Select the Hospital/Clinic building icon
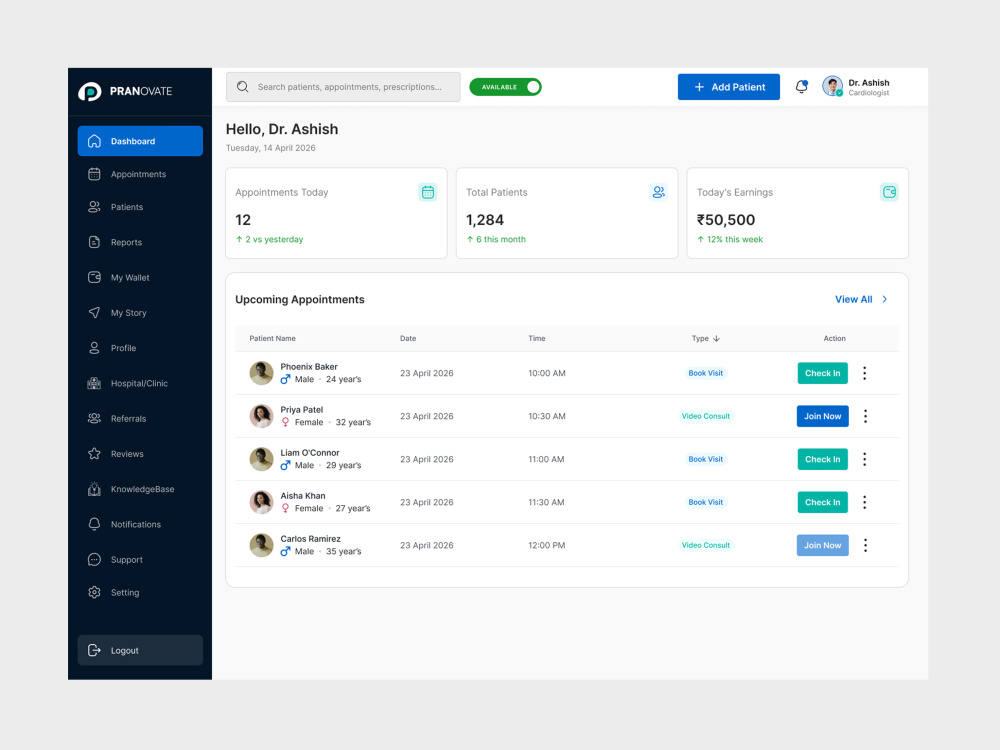Viewport: 1000px width, 750px height. click(x=94, y=383)
